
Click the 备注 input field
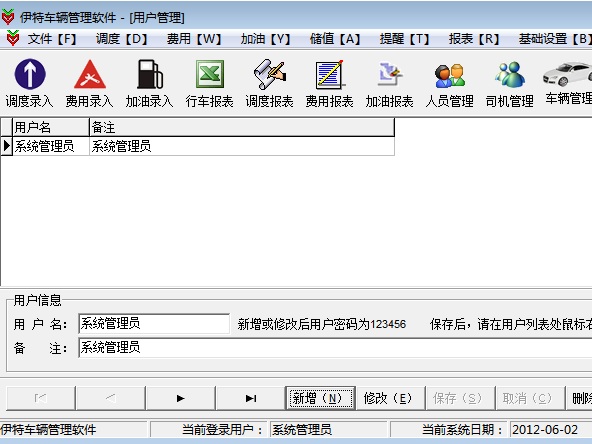(x=335, y=348)
